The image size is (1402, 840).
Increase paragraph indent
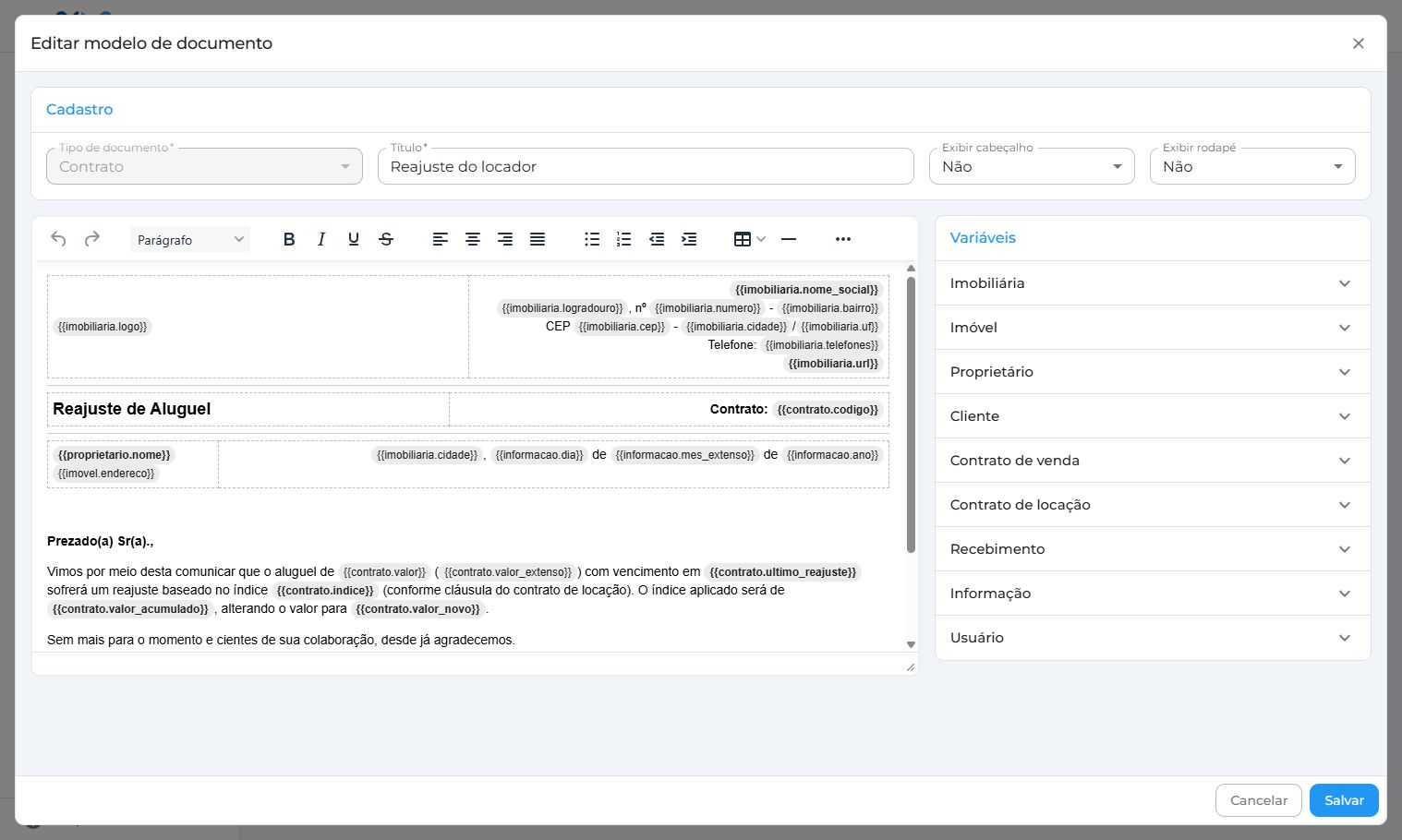click(x=689, y=239)
